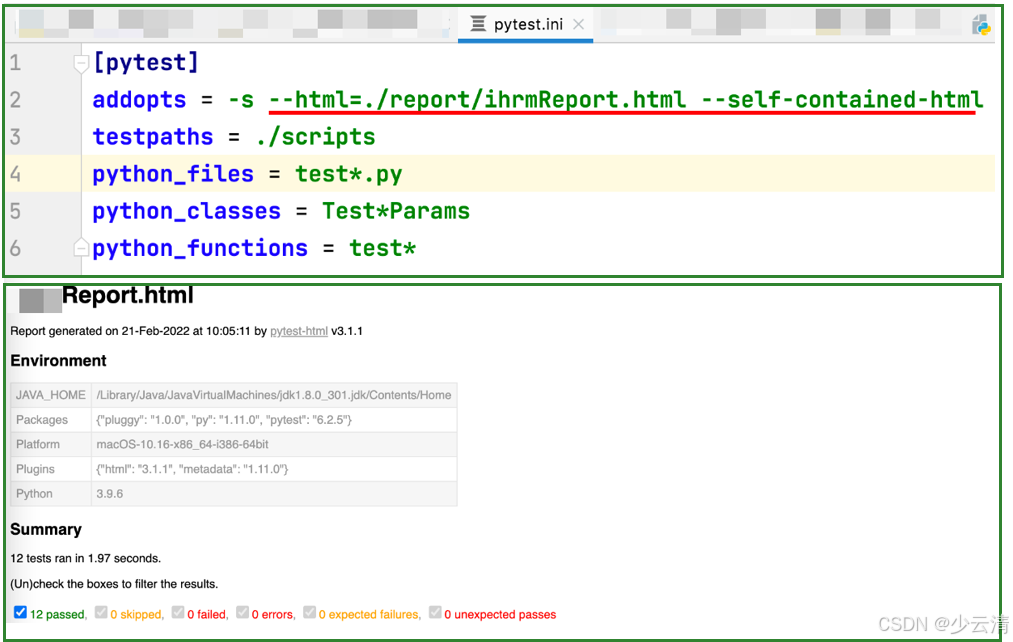This screenshot has height=642, width=1013.
Task: Click the '0 errors' label
Action: tap(272, 615)
